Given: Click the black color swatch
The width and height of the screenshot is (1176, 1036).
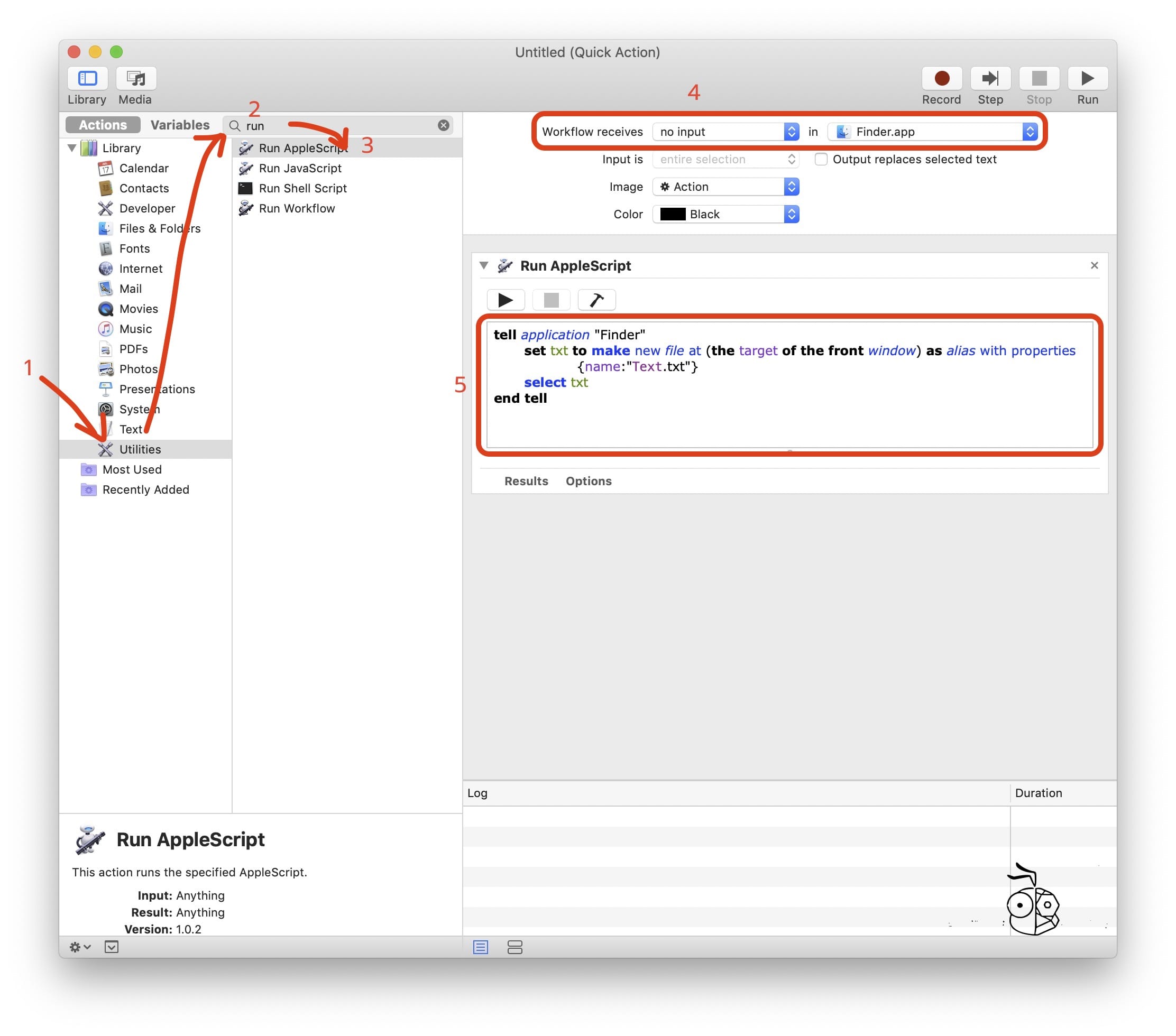Looking at the screenshot, I should (672, 214).
